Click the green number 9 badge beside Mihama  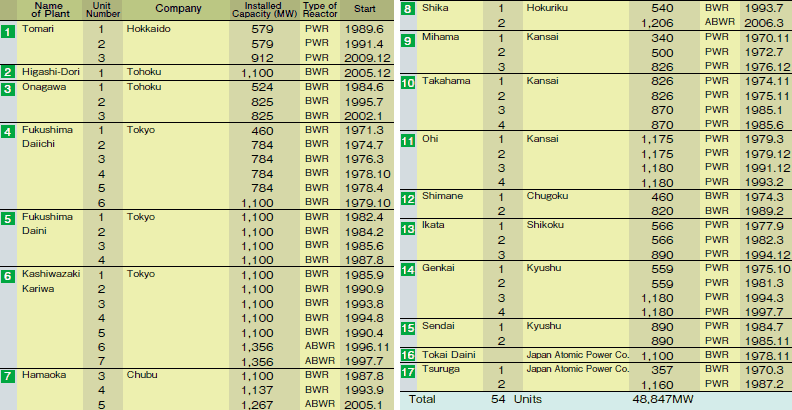pyautogui.click(x=408, y=39)
